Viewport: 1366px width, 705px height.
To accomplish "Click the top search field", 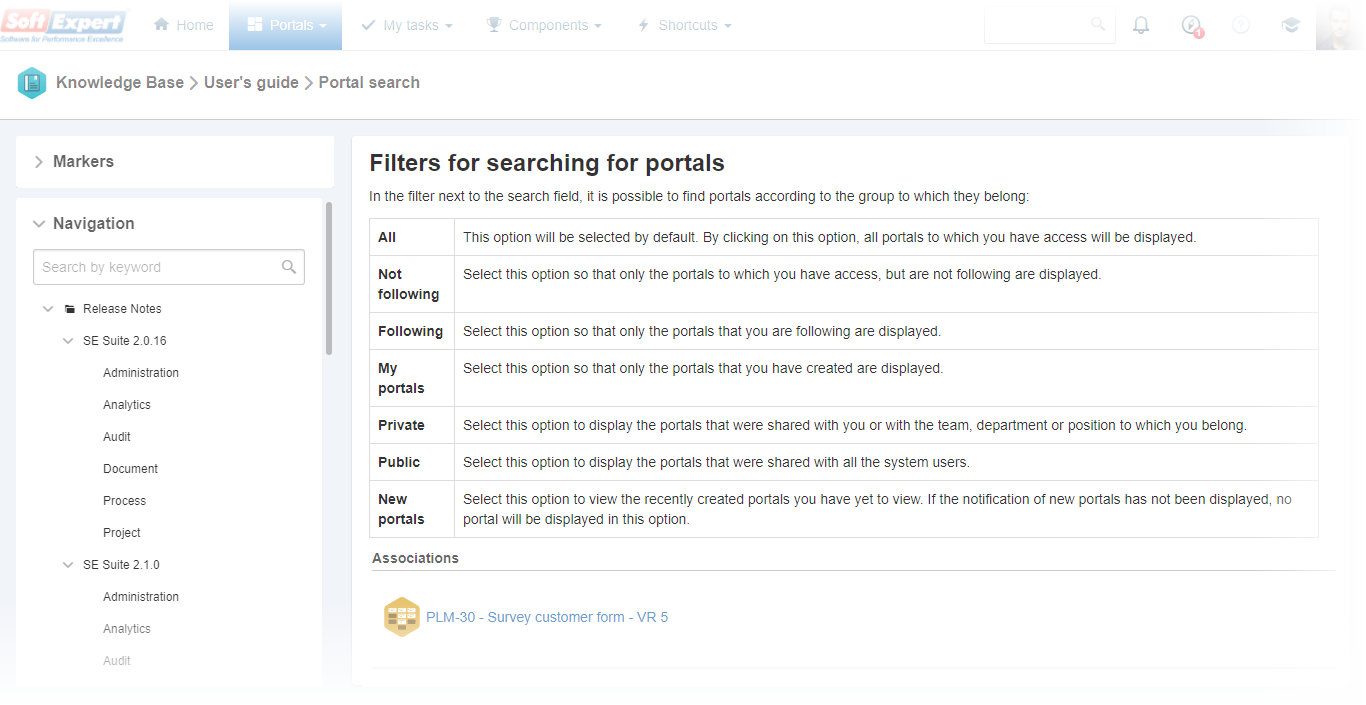I will click(1050, 24).
